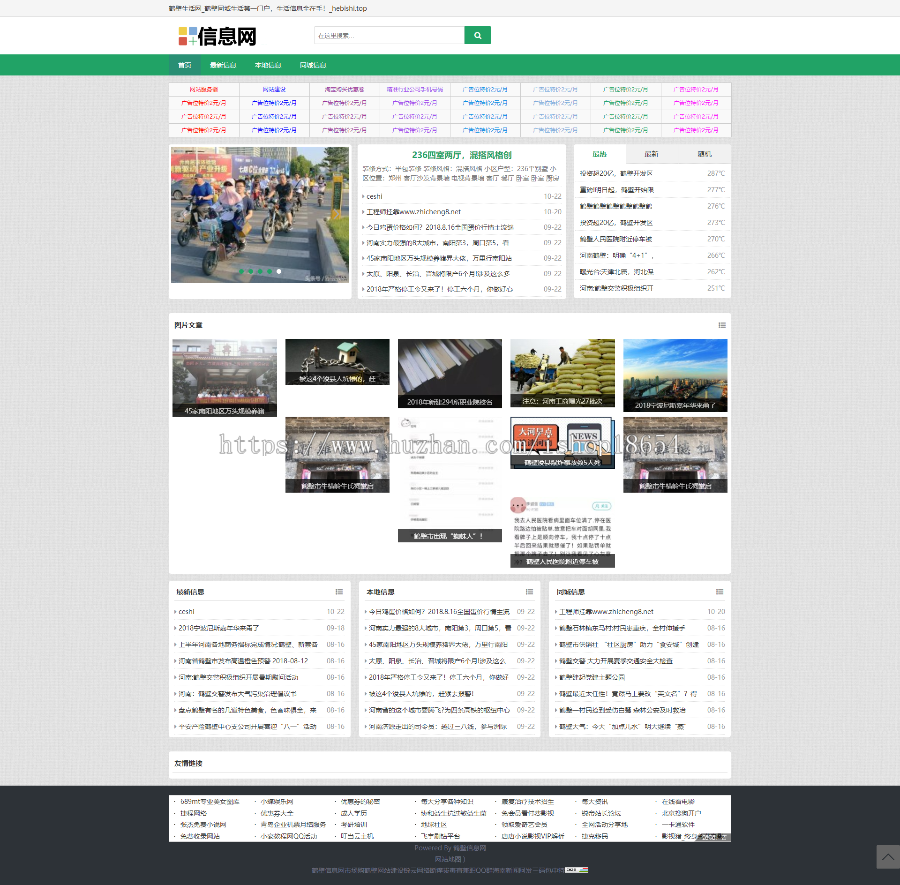Switch to the middle tab in the ranking panel
Viewport: 900px width, 885px height.
click(651, 155)
